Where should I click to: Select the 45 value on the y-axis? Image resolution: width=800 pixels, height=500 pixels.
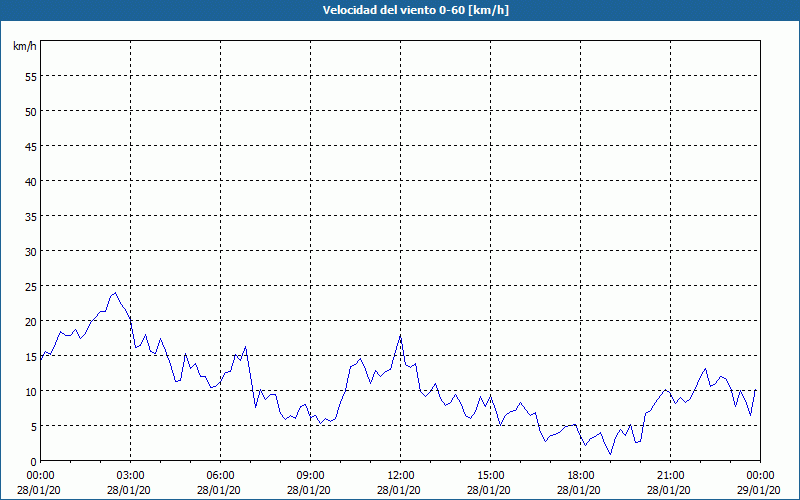[x=31, y=146]
